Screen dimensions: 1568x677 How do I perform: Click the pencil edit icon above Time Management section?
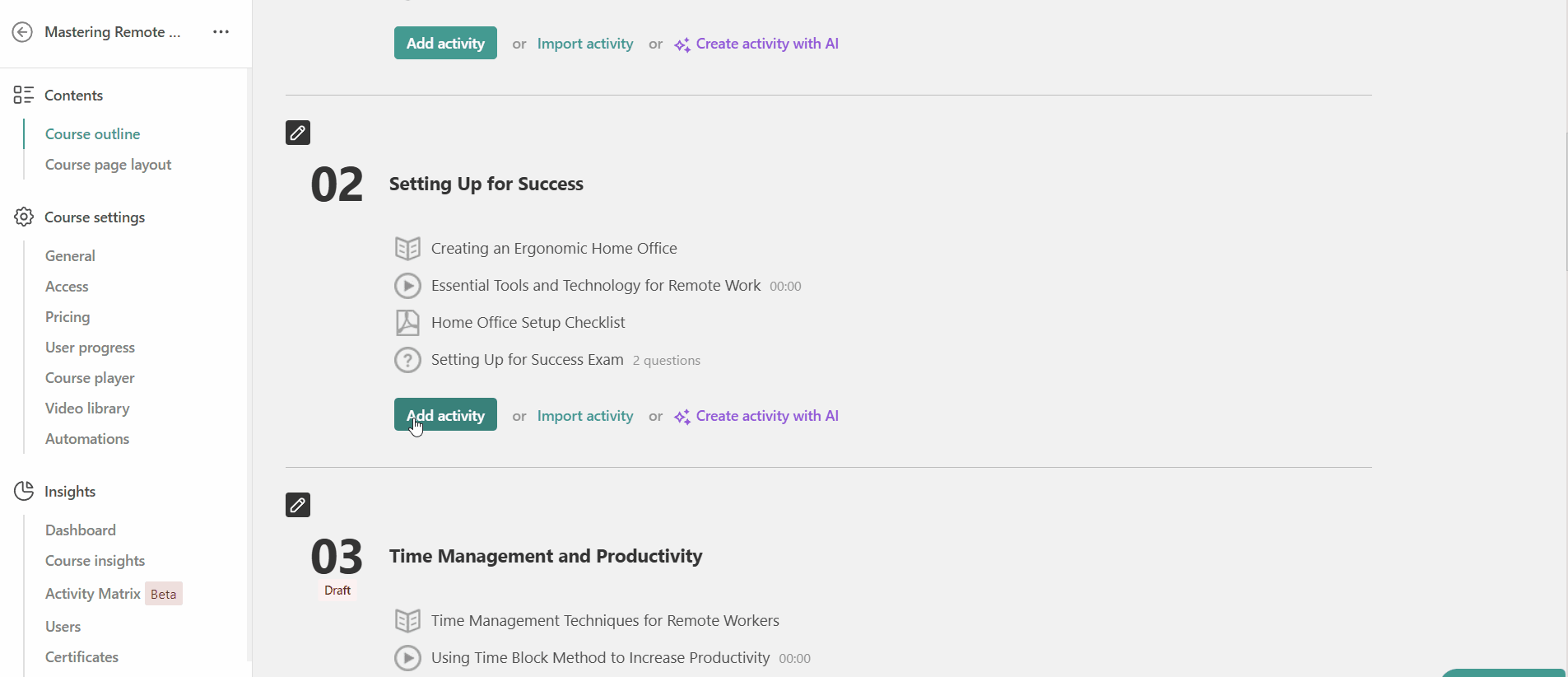point(297,505)
